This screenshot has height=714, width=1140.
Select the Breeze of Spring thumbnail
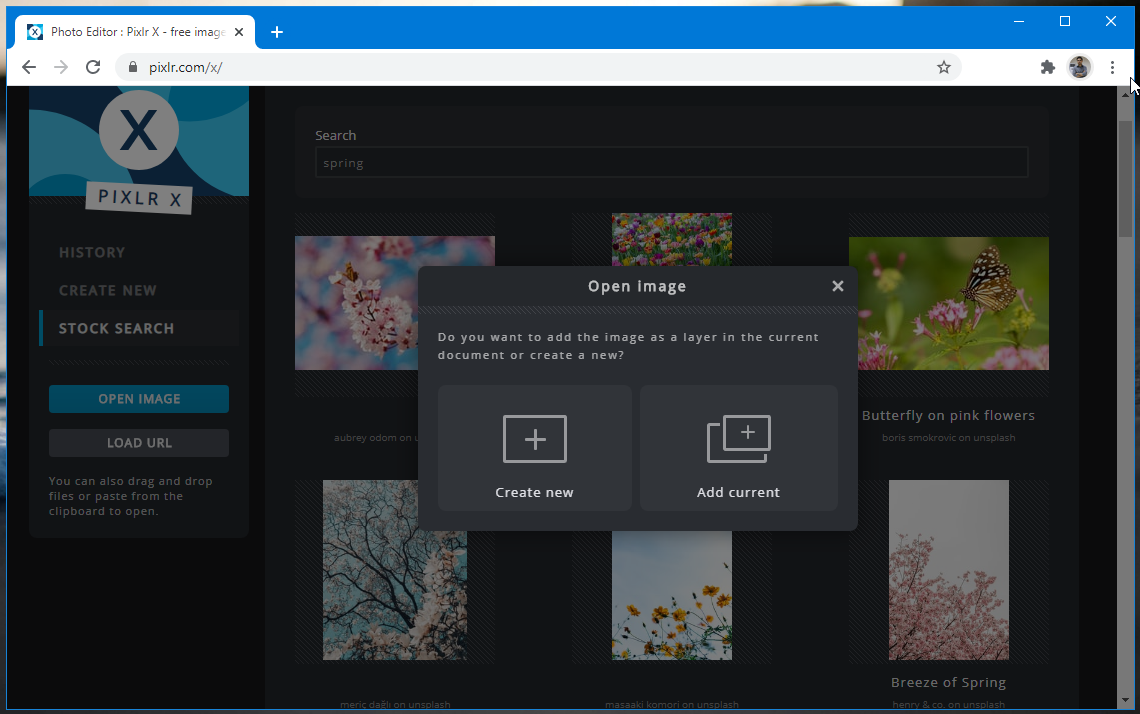(x=948, y=571)
